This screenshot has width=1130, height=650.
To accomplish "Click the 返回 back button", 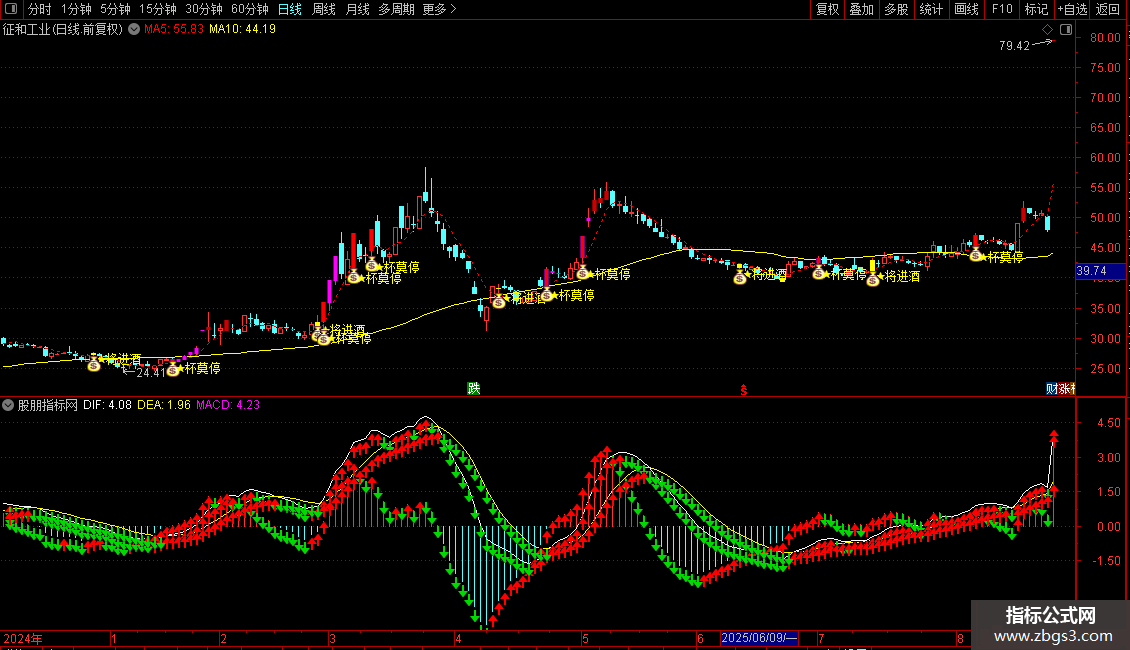I will coord(1108,9).
